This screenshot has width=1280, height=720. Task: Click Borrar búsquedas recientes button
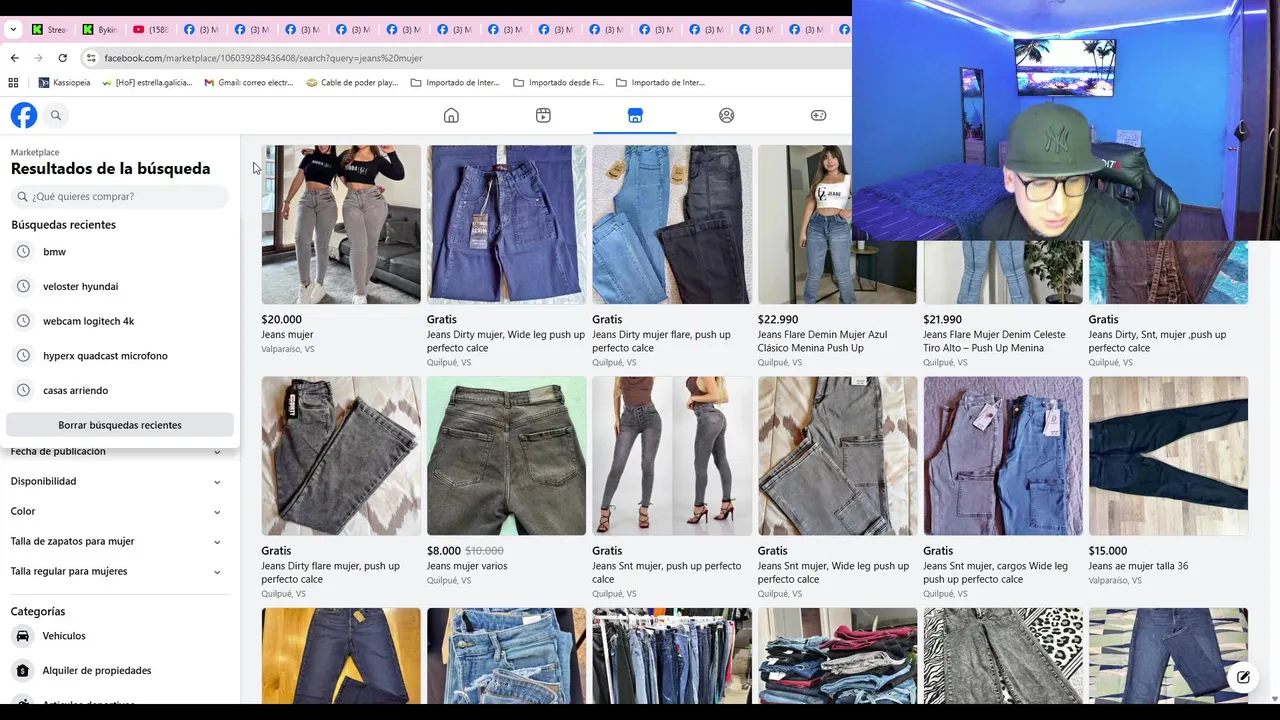point(120,425)
